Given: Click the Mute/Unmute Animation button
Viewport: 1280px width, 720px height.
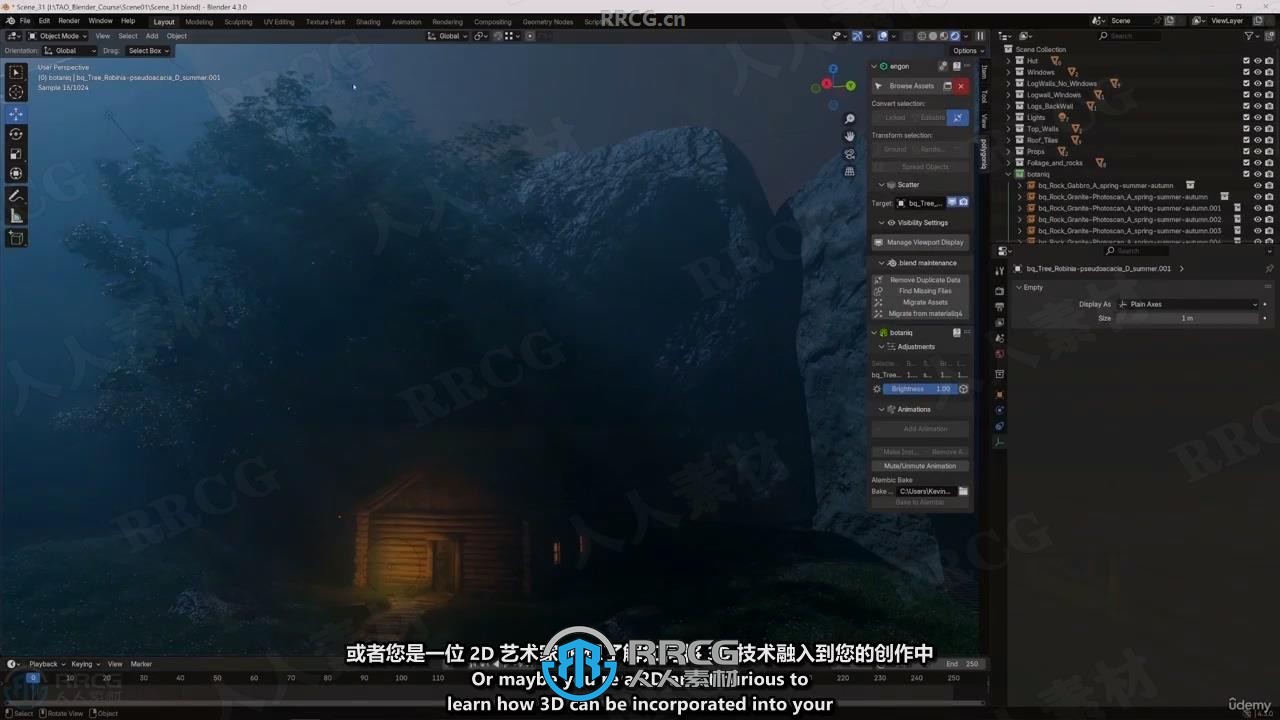Looking at the screenshot, I should [x=920, y=466].
